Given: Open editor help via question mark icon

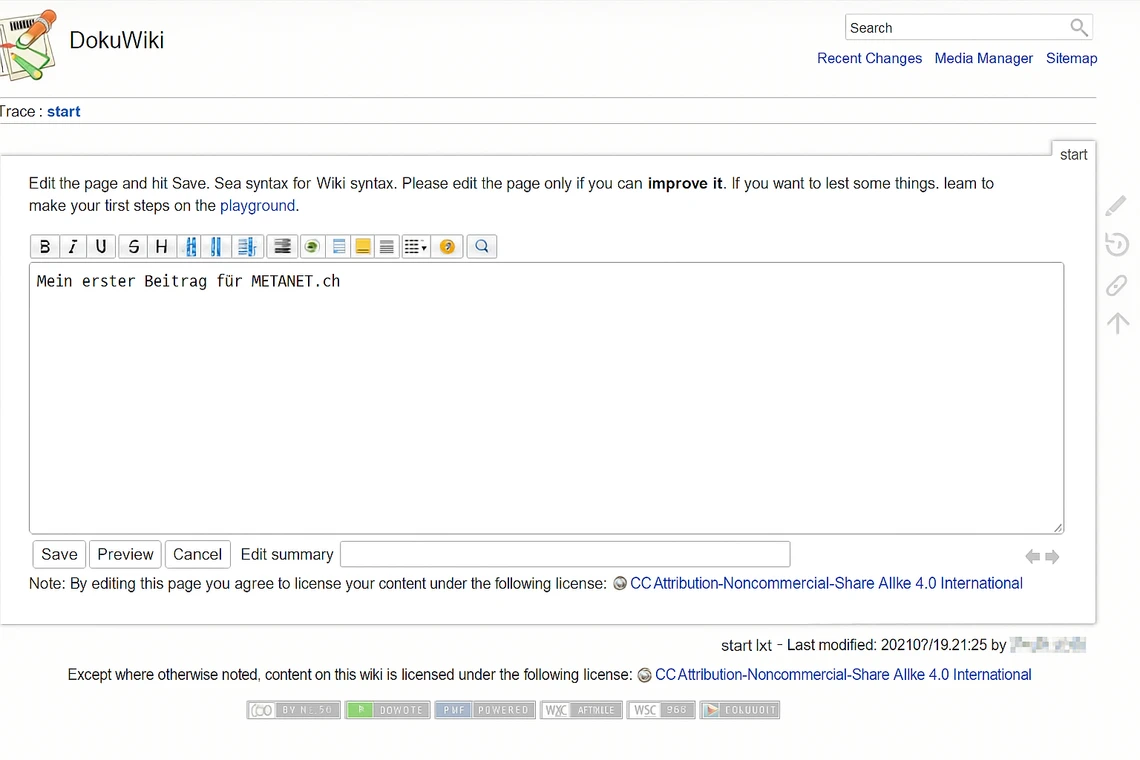Looking at the screenshot, I should tap(447, 246).
